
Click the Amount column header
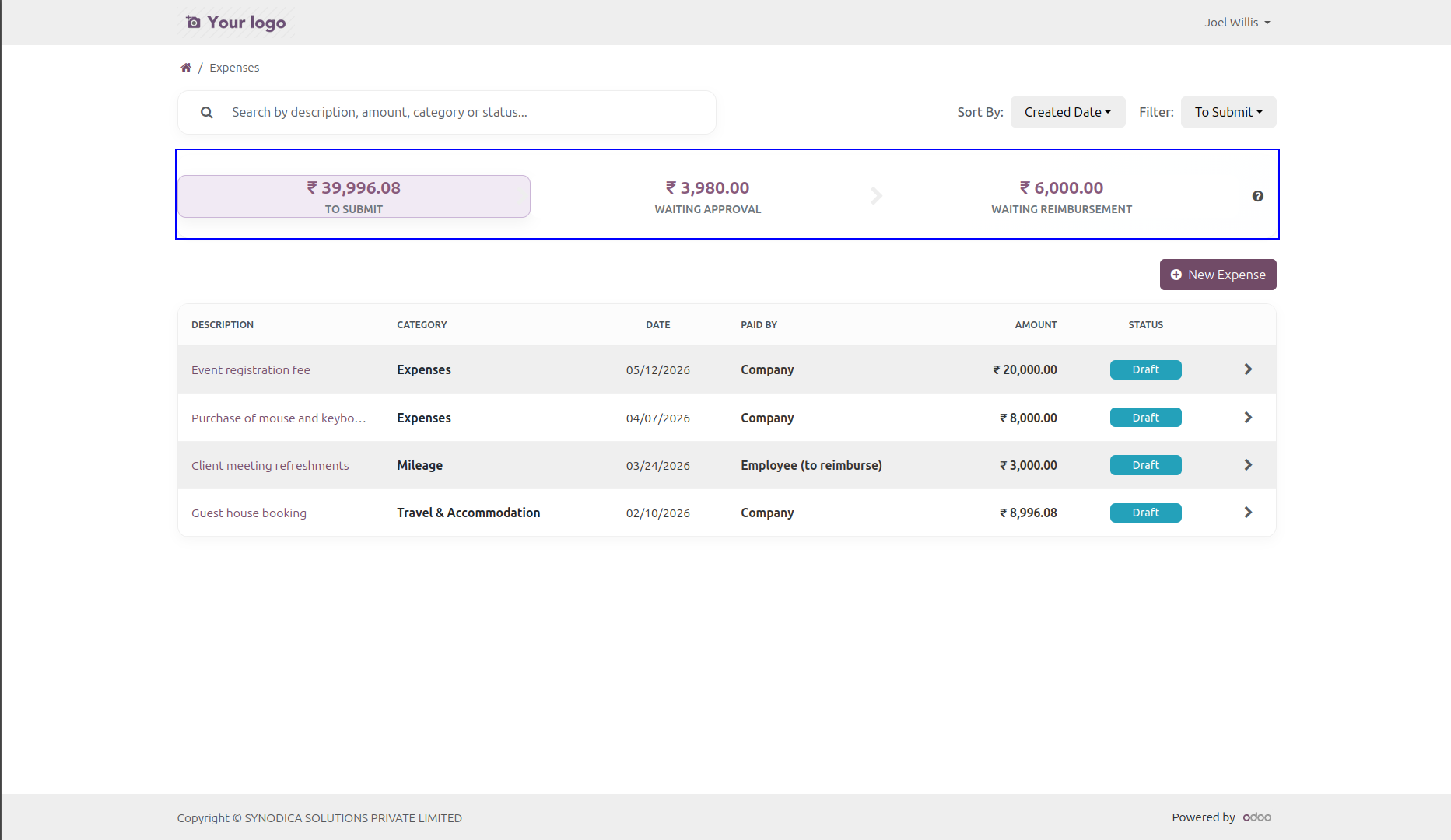(1036, 325)
